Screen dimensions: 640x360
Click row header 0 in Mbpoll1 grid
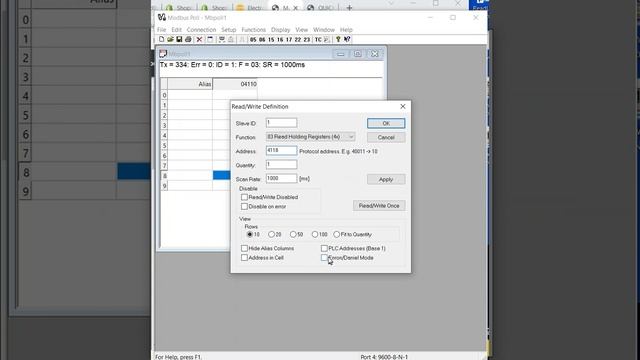tap(164, 95)
